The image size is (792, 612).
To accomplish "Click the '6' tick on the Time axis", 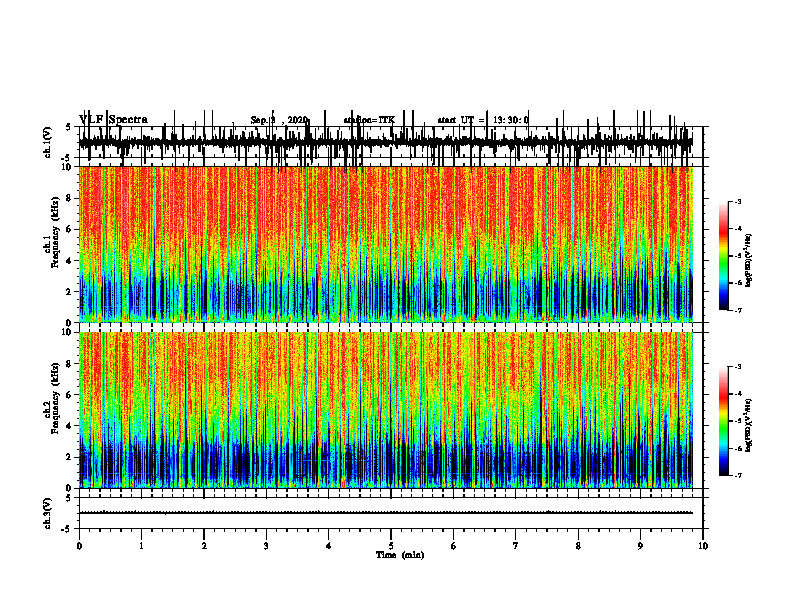I will point(454,546).
